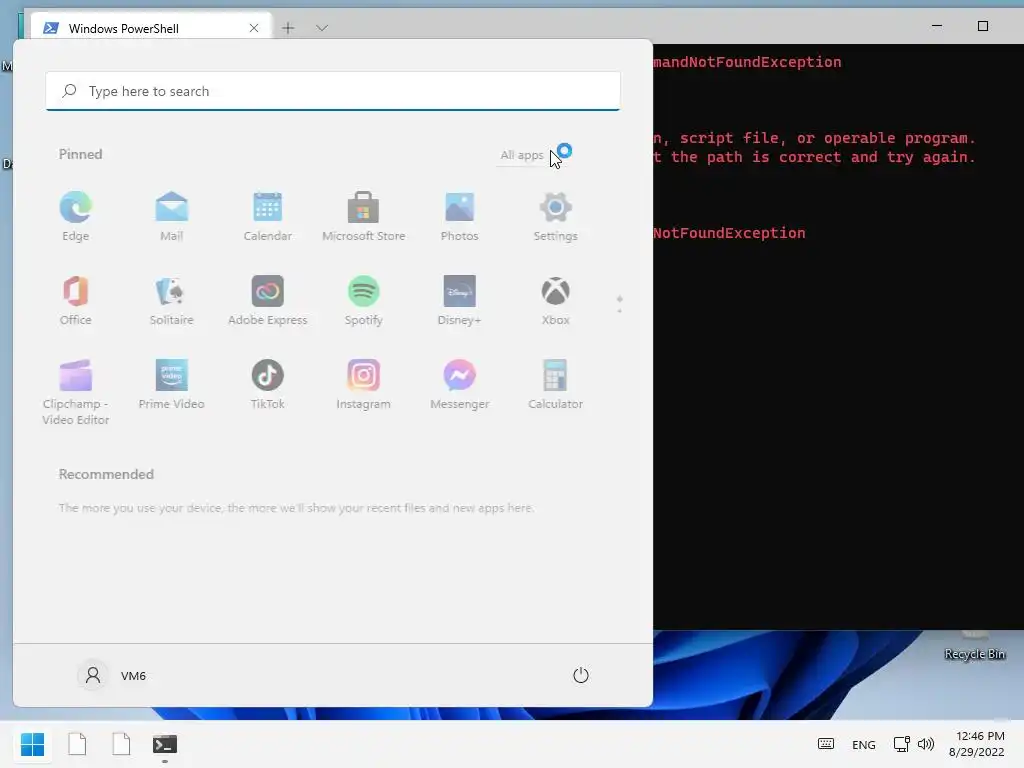Screen dimensions: 1024x768
Task: Click the 'Pinned' heading in Start menu
Action: click(80, 154)
